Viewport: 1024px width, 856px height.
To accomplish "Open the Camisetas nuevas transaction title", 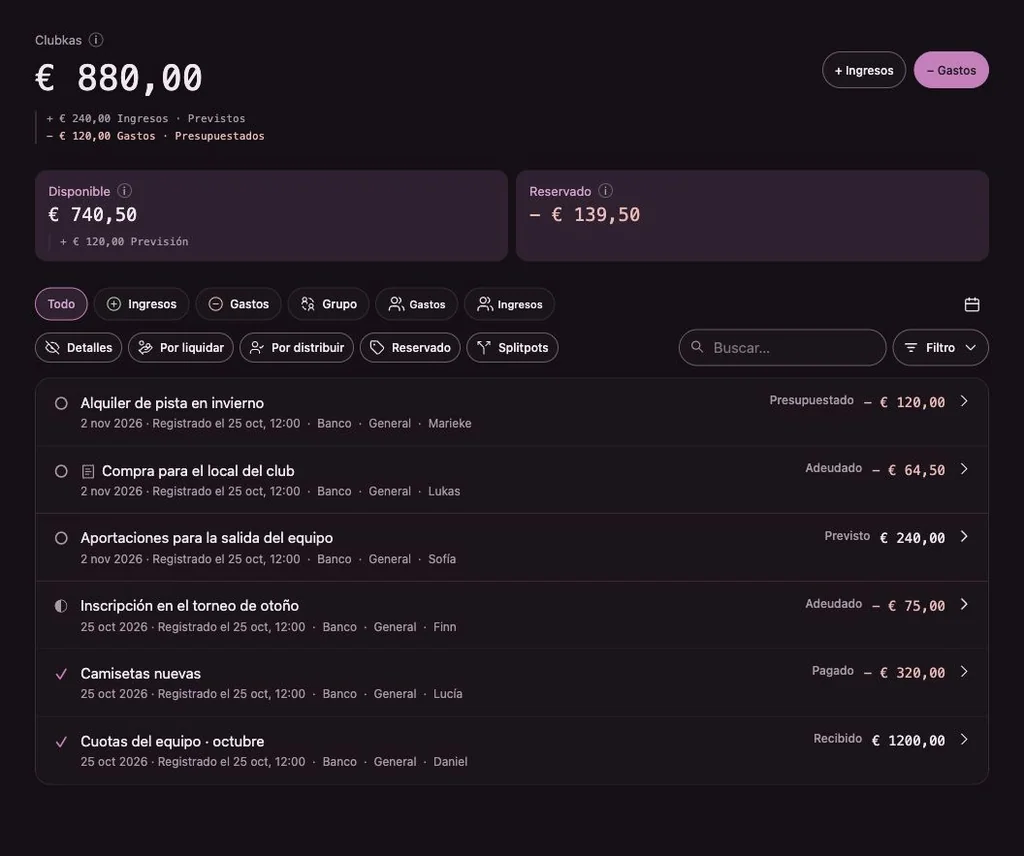I will click(x=140, y=674).
